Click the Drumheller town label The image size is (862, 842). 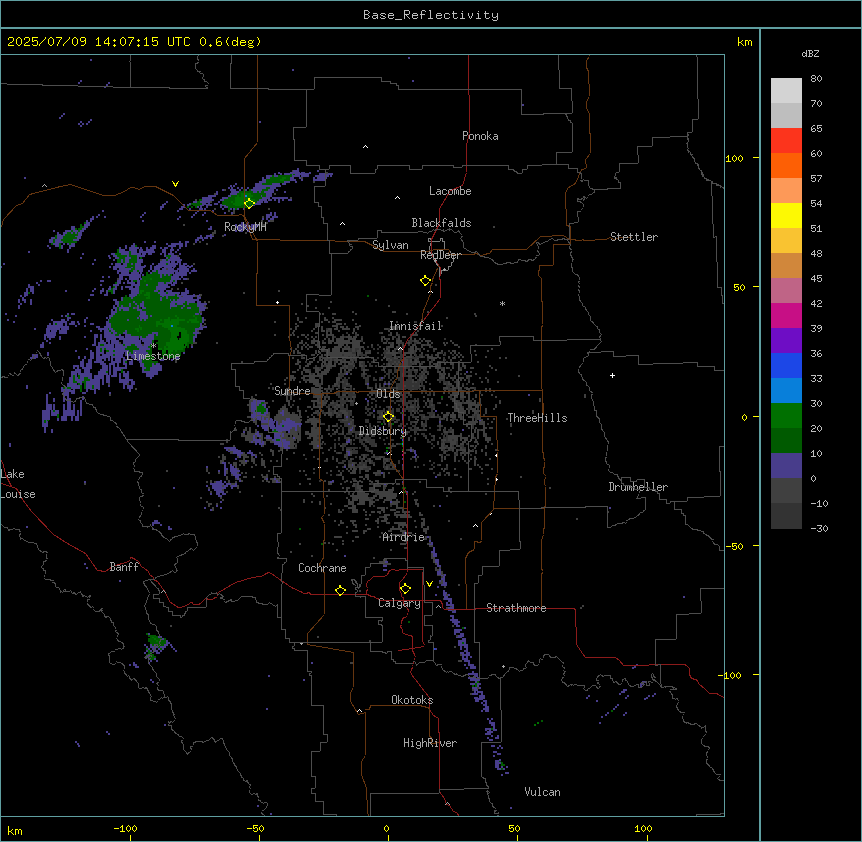638,487
